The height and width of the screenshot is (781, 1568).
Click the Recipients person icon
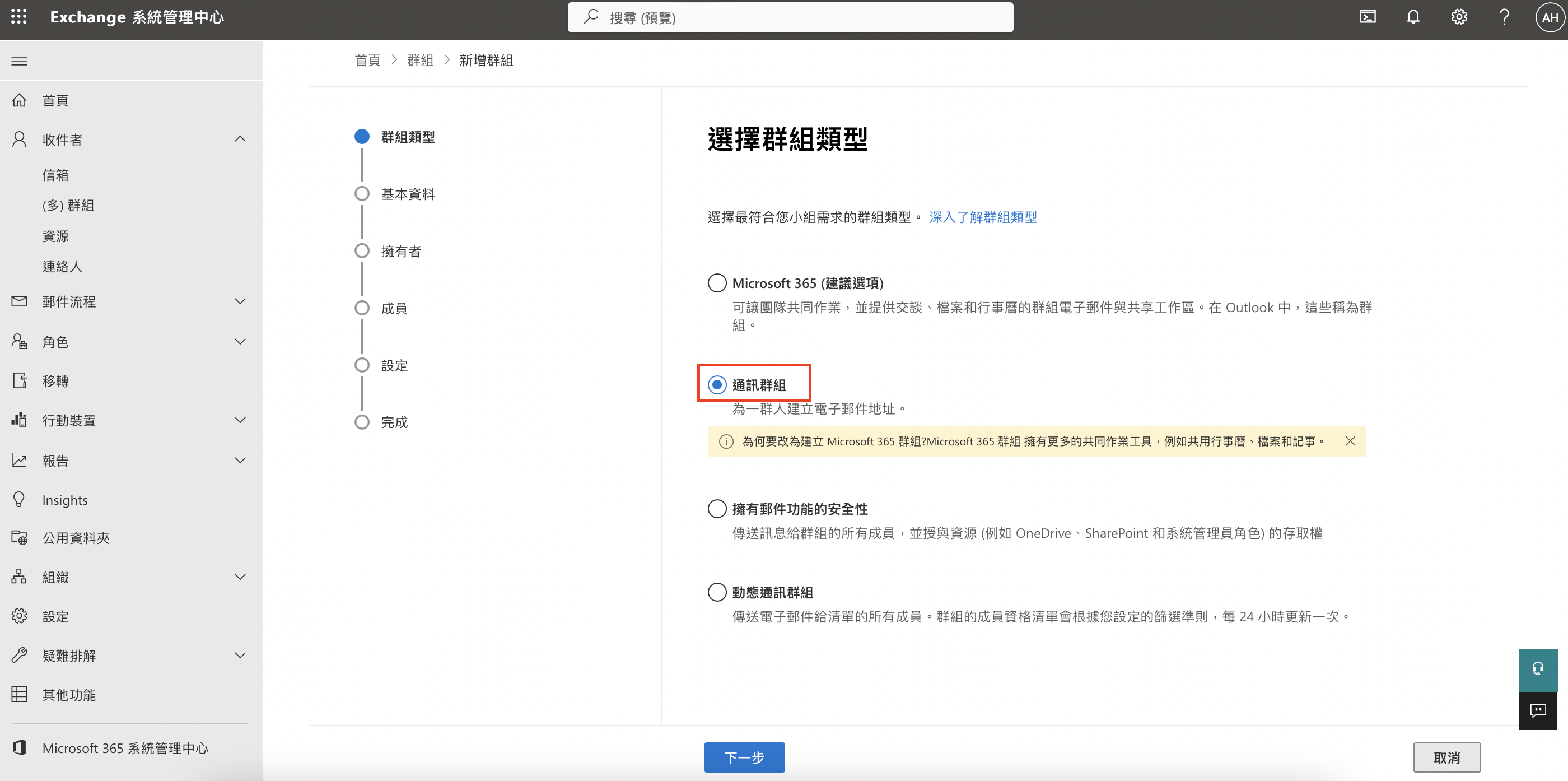click(x=20, y=140)
